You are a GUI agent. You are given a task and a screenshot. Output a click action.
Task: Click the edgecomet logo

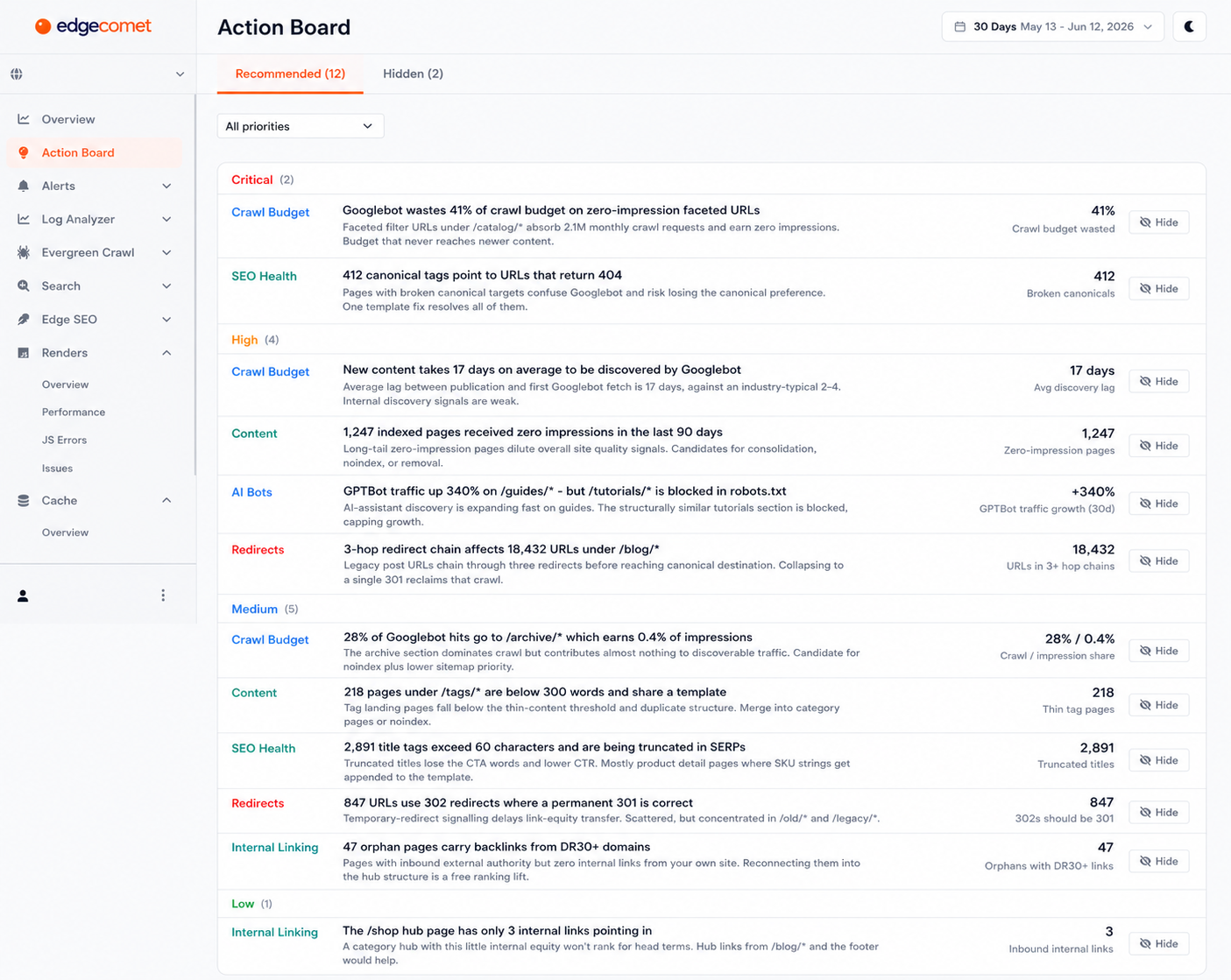click(x=93, y=26)
